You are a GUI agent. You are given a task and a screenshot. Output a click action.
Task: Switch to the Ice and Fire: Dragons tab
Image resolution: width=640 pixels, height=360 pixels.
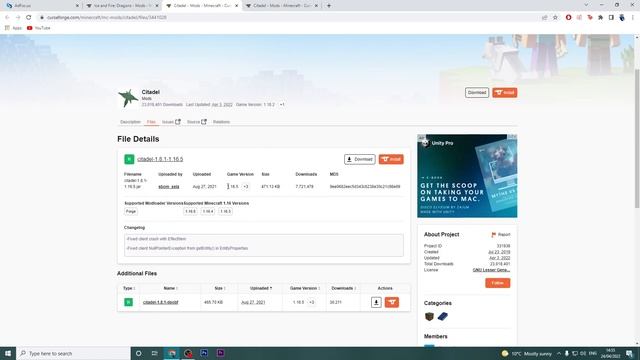coord(121,6)
